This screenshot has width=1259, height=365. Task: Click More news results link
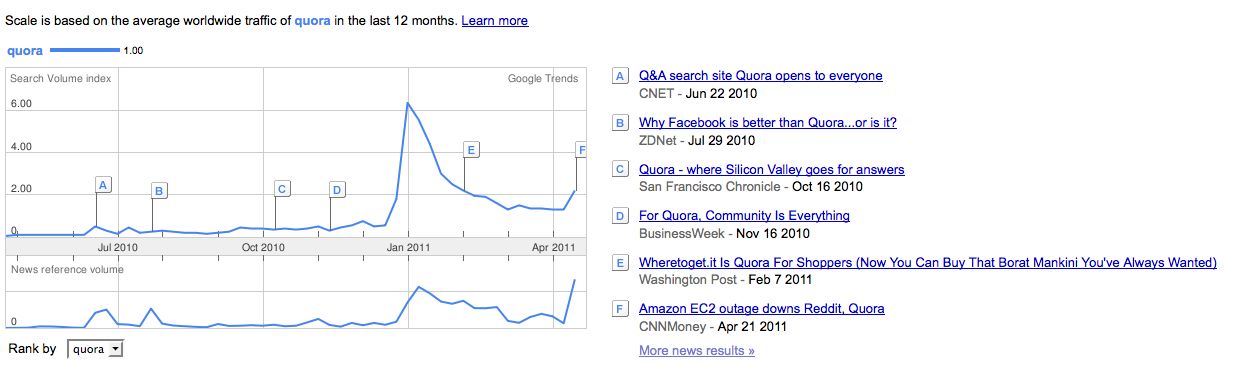697,351
